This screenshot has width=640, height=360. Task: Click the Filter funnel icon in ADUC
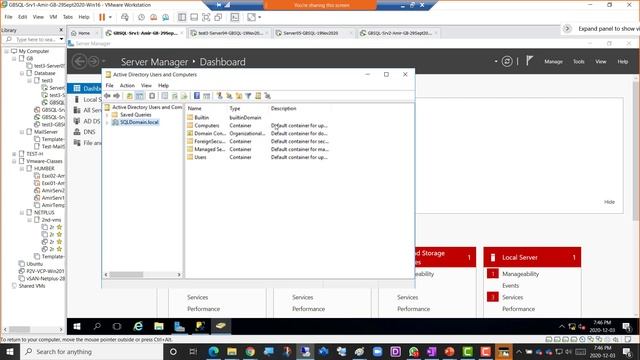pos(248,96)
